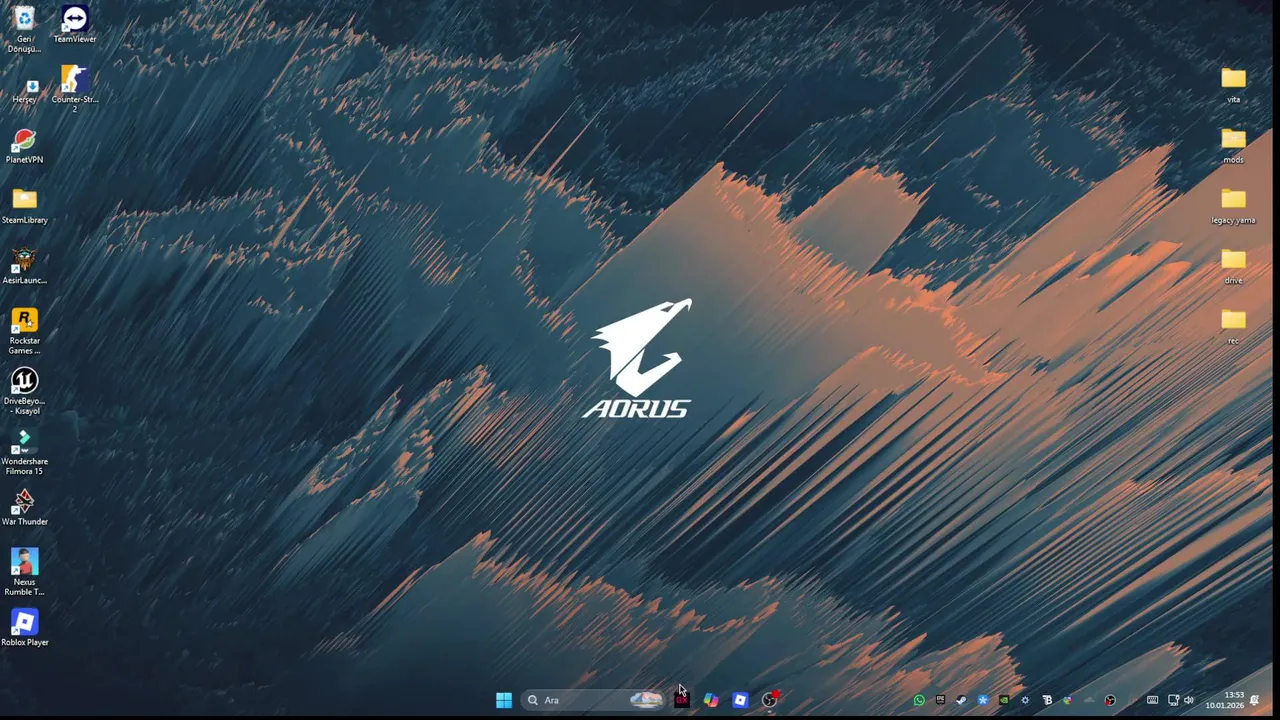Open Copilot from the taskbar

click(711, 700)
